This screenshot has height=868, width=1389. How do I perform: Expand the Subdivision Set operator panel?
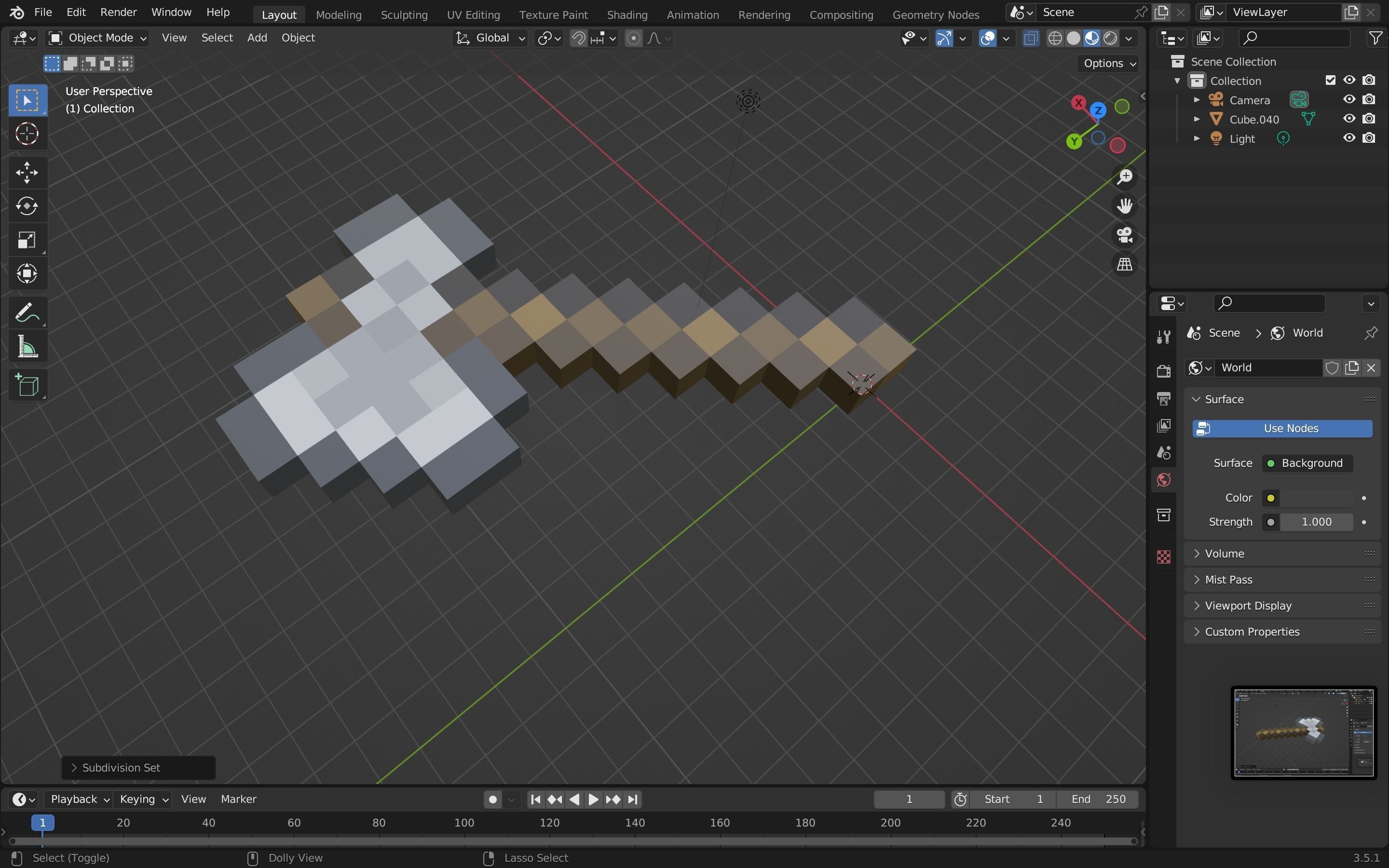pyautogui.click(x=138, y=768)
